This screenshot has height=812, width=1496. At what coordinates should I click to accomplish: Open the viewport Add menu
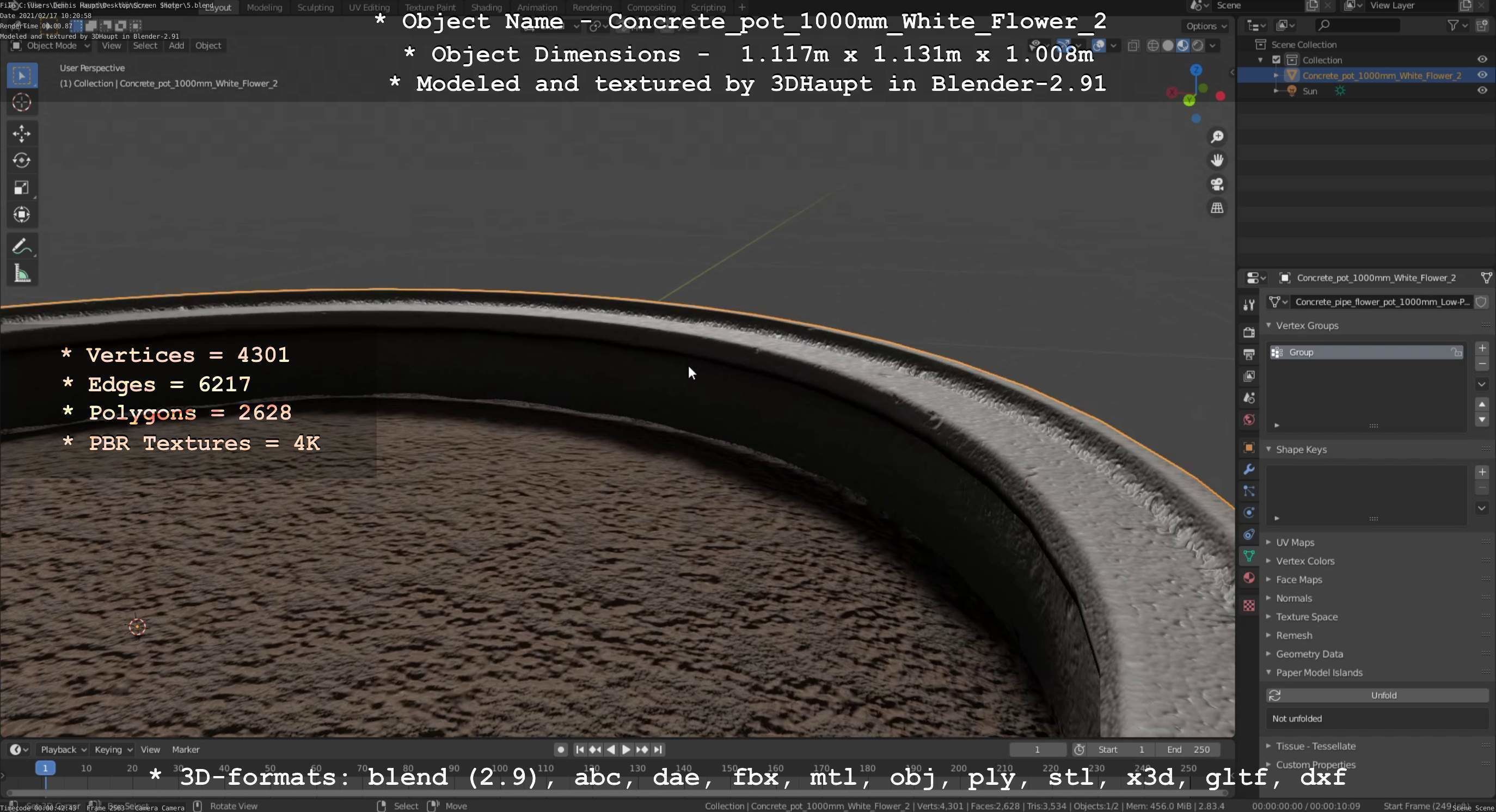coord(176,46)
